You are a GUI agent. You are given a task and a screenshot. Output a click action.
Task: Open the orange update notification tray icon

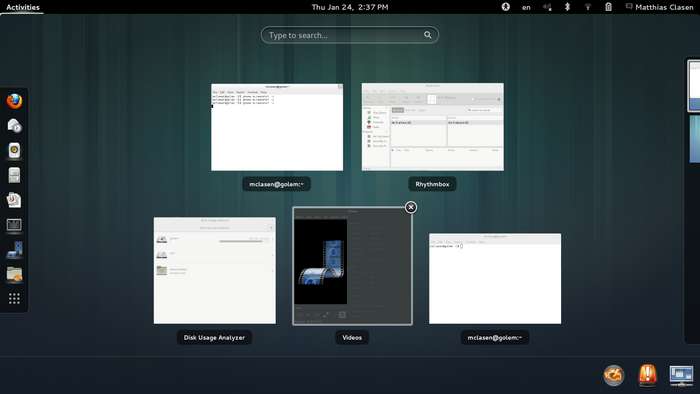[x=614, y=375]
